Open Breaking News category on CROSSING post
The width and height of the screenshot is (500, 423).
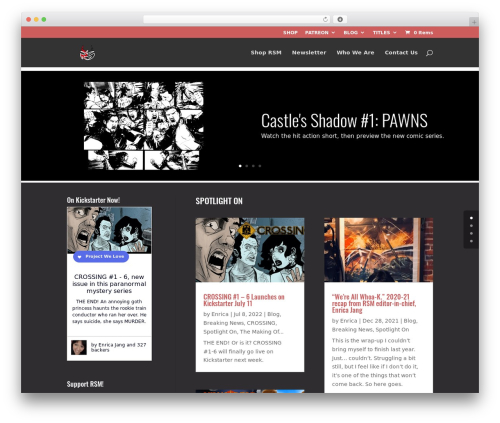(223, 323)
